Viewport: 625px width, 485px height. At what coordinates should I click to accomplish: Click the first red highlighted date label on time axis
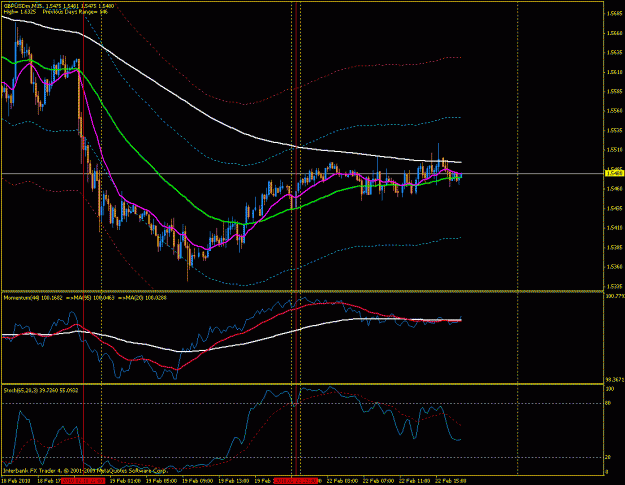pyautogui.click(x=83, y=481)
